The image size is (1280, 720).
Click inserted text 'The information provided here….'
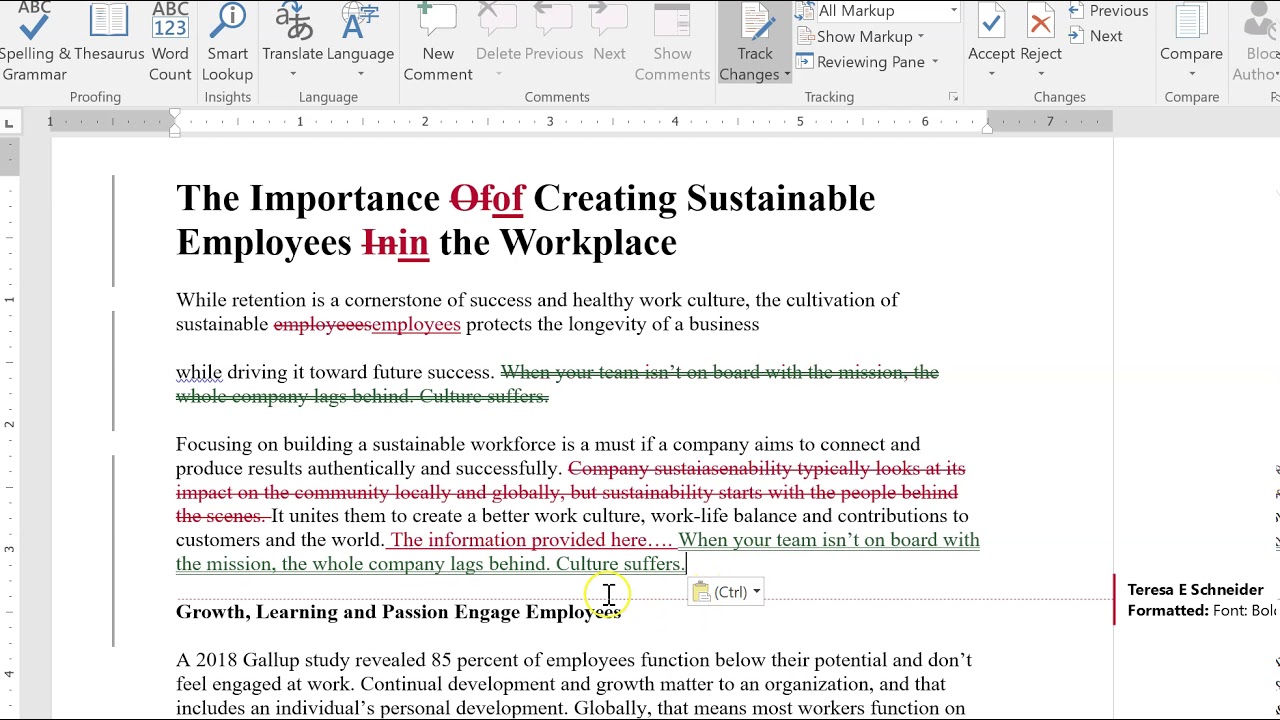click(532, 540)
